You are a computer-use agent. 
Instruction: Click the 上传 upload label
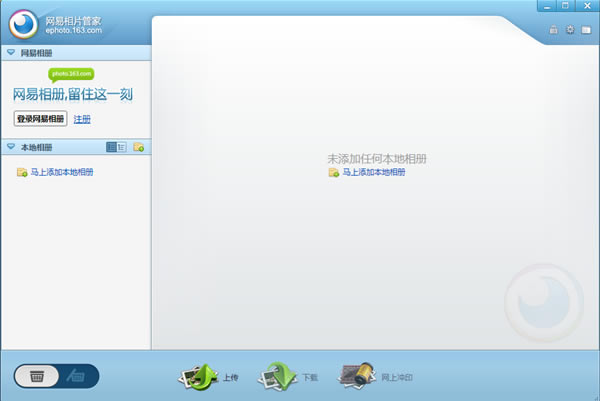pos(231,378)
